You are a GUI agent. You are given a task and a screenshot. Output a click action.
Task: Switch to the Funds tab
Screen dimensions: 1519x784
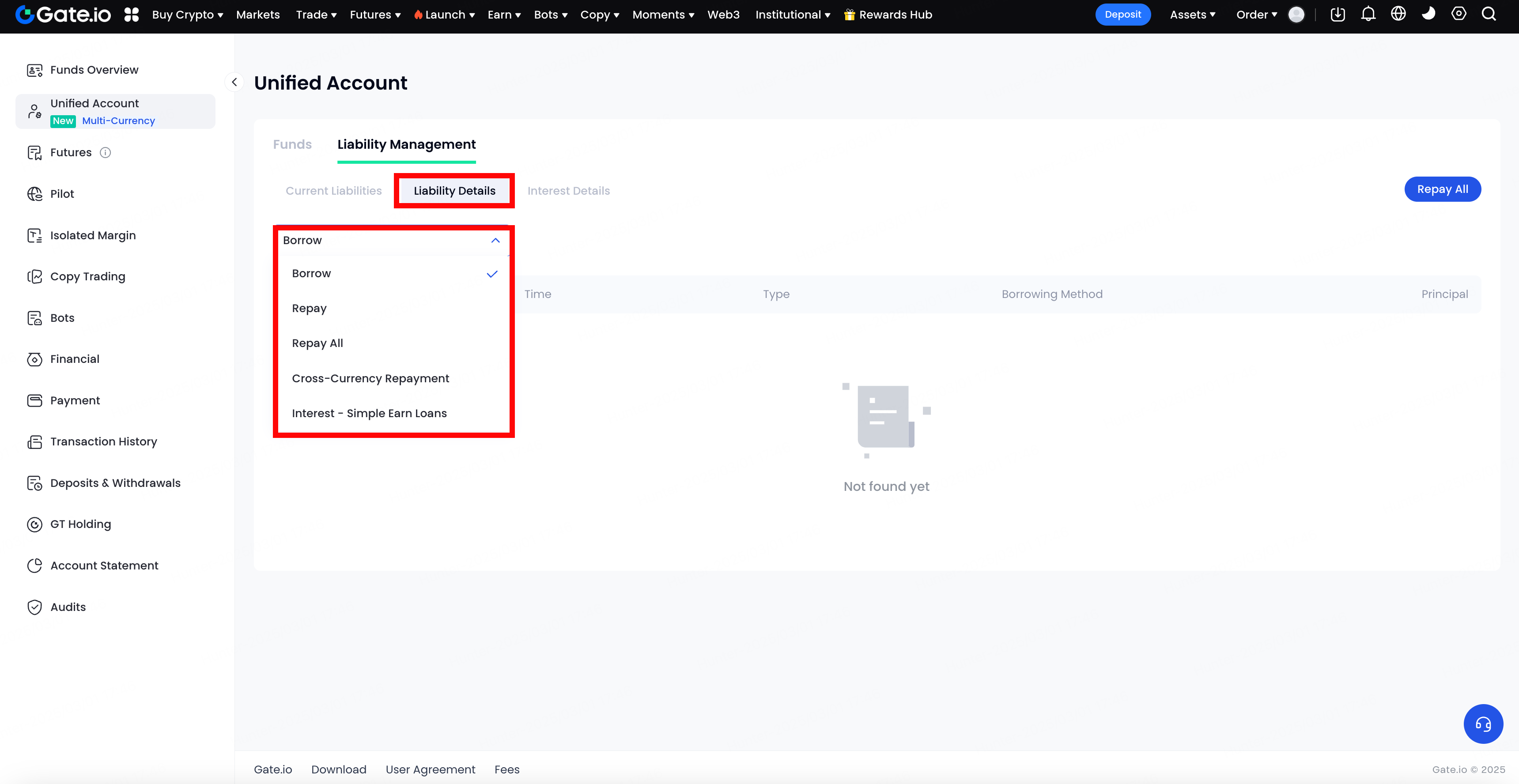[x=292, y=144]
